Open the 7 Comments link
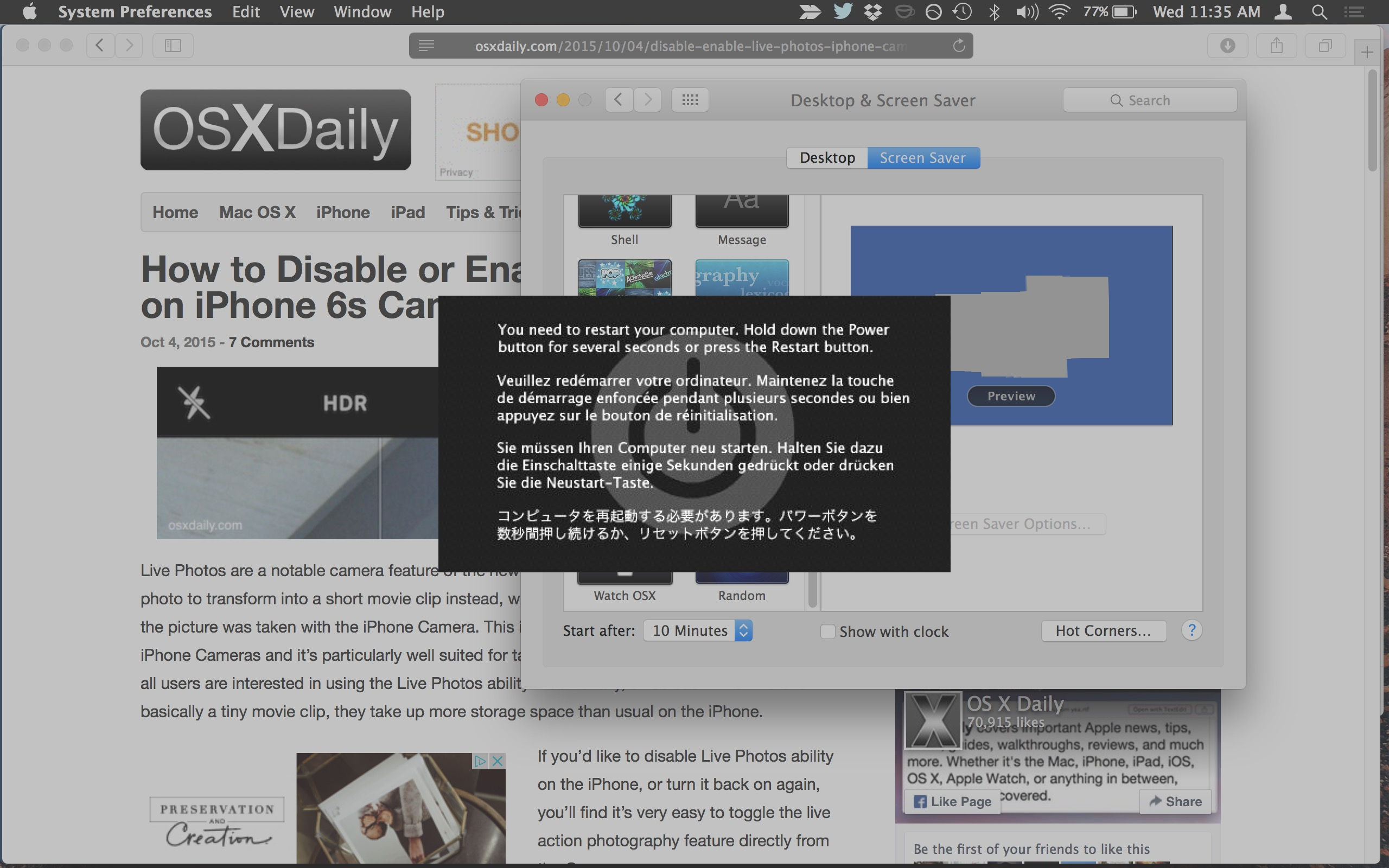The height and width of the screenshot is (868, 1389). 271,342
